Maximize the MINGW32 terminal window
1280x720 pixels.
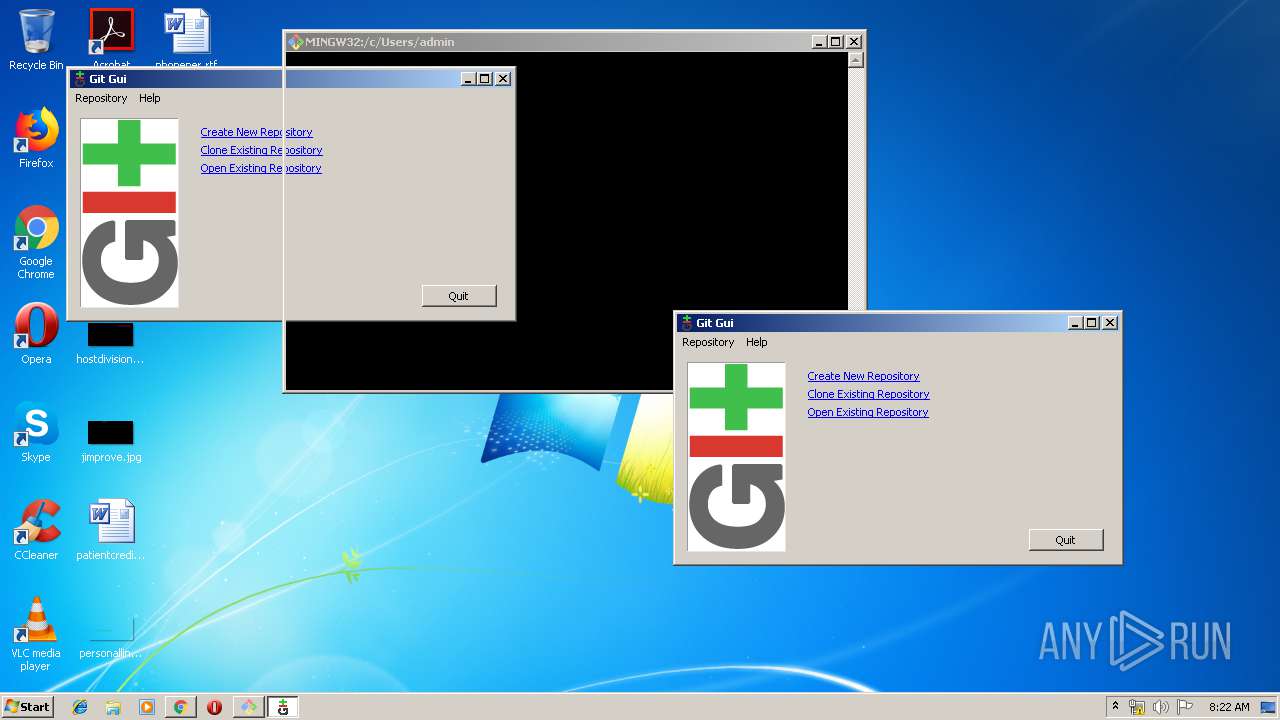[836, 42]
